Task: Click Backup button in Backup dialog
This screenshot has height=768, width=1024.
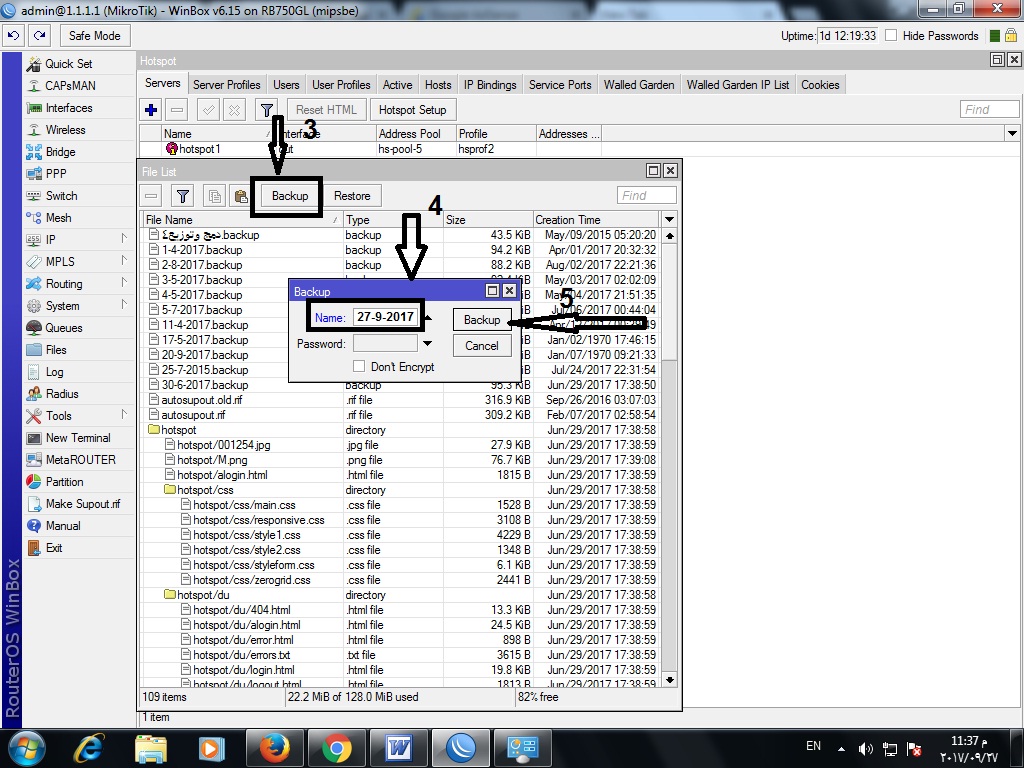Action: [482, 319]
